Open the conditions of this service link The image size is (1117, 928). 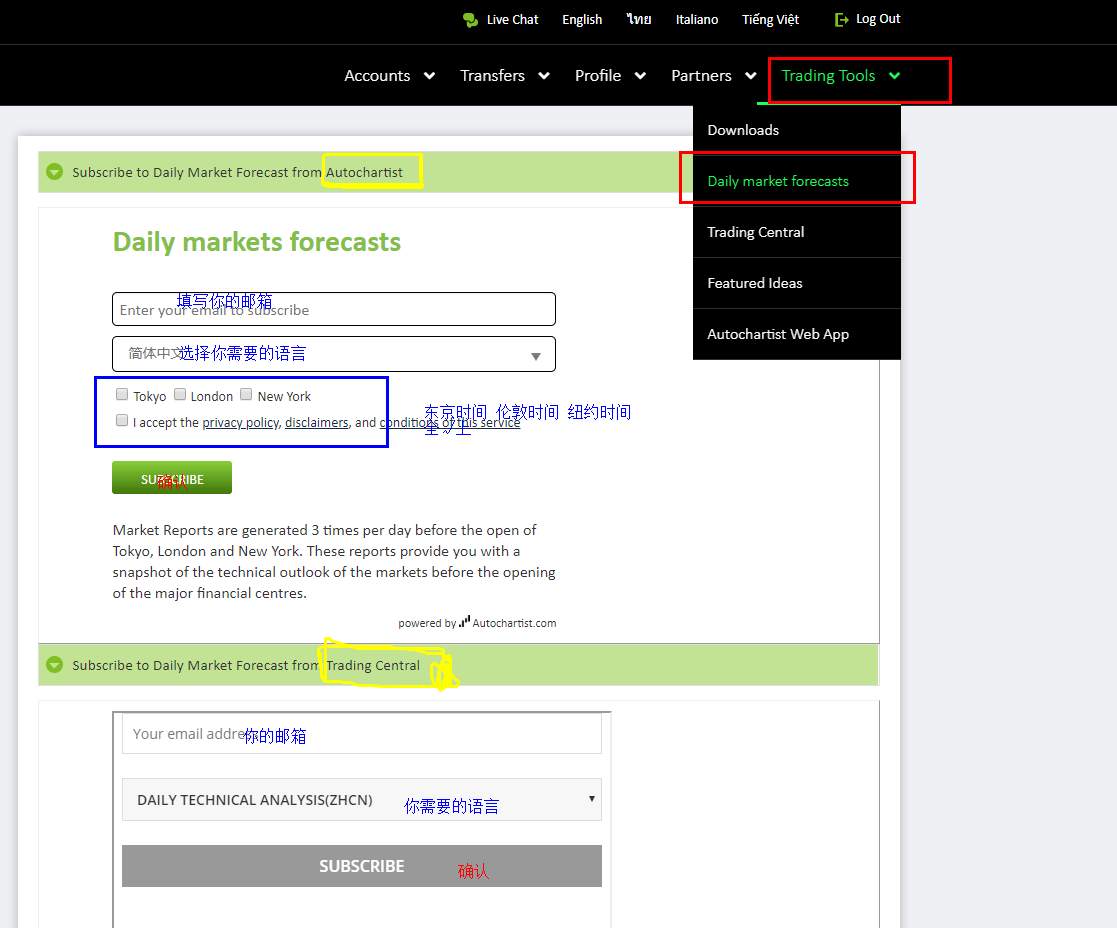click(450, 422)
